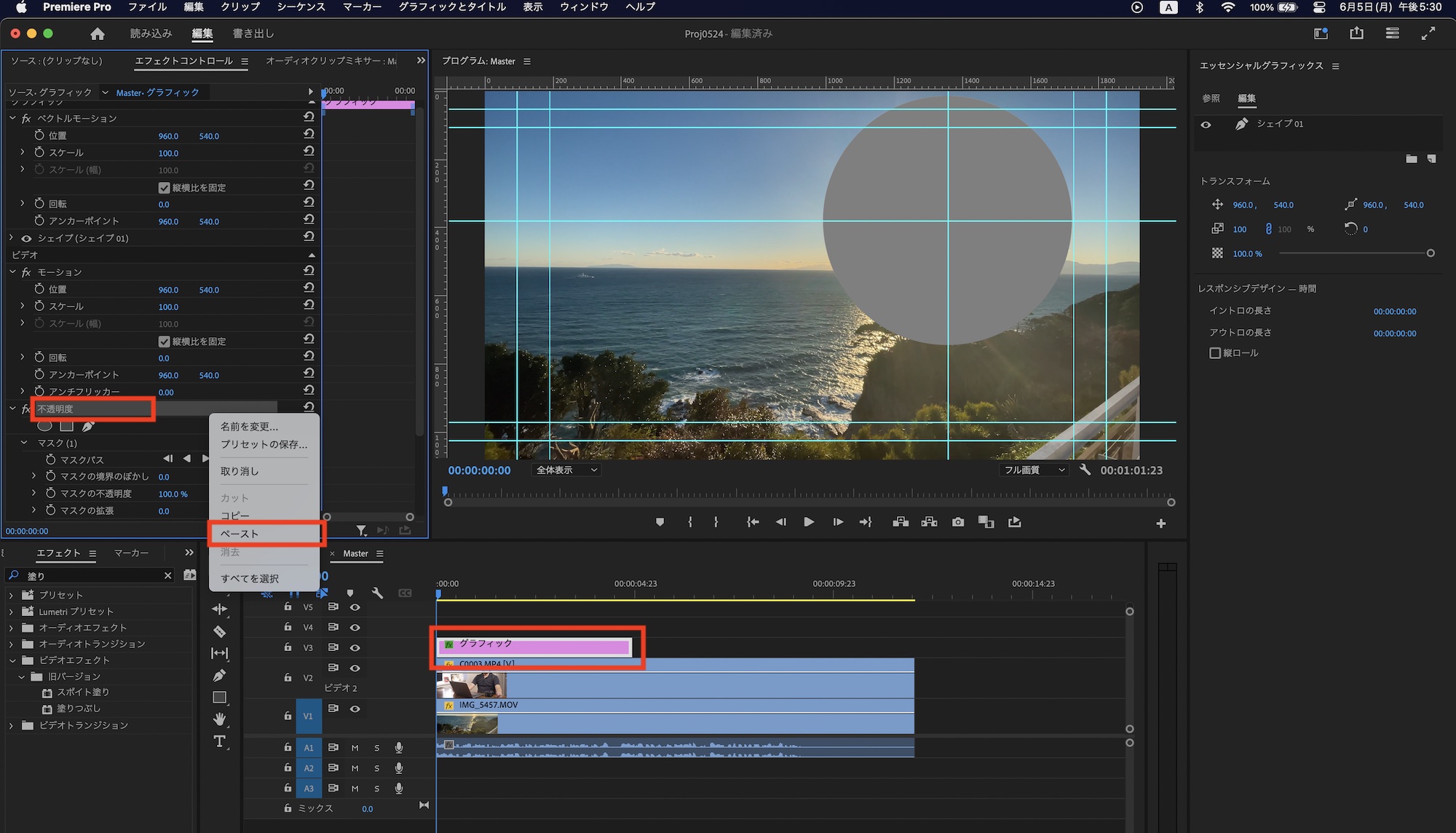Image resolution: width=1456 pixels, height=833 pixels.
Task: Click the Home icon
Action: tap(98, 33)
